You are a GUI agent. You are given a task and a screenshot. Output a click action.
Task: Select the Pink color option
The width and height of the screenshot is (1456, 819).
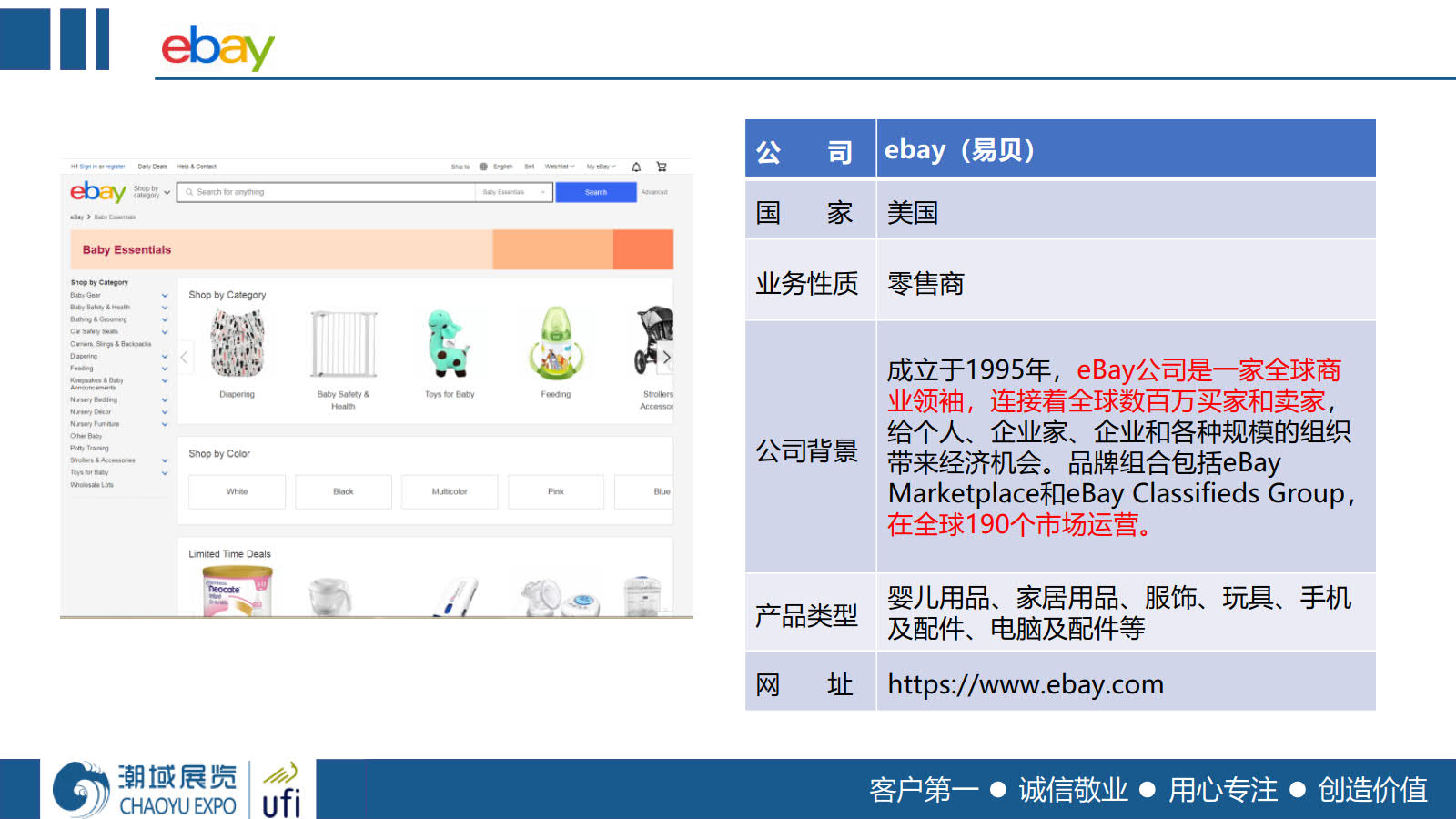tap(556, 491)
